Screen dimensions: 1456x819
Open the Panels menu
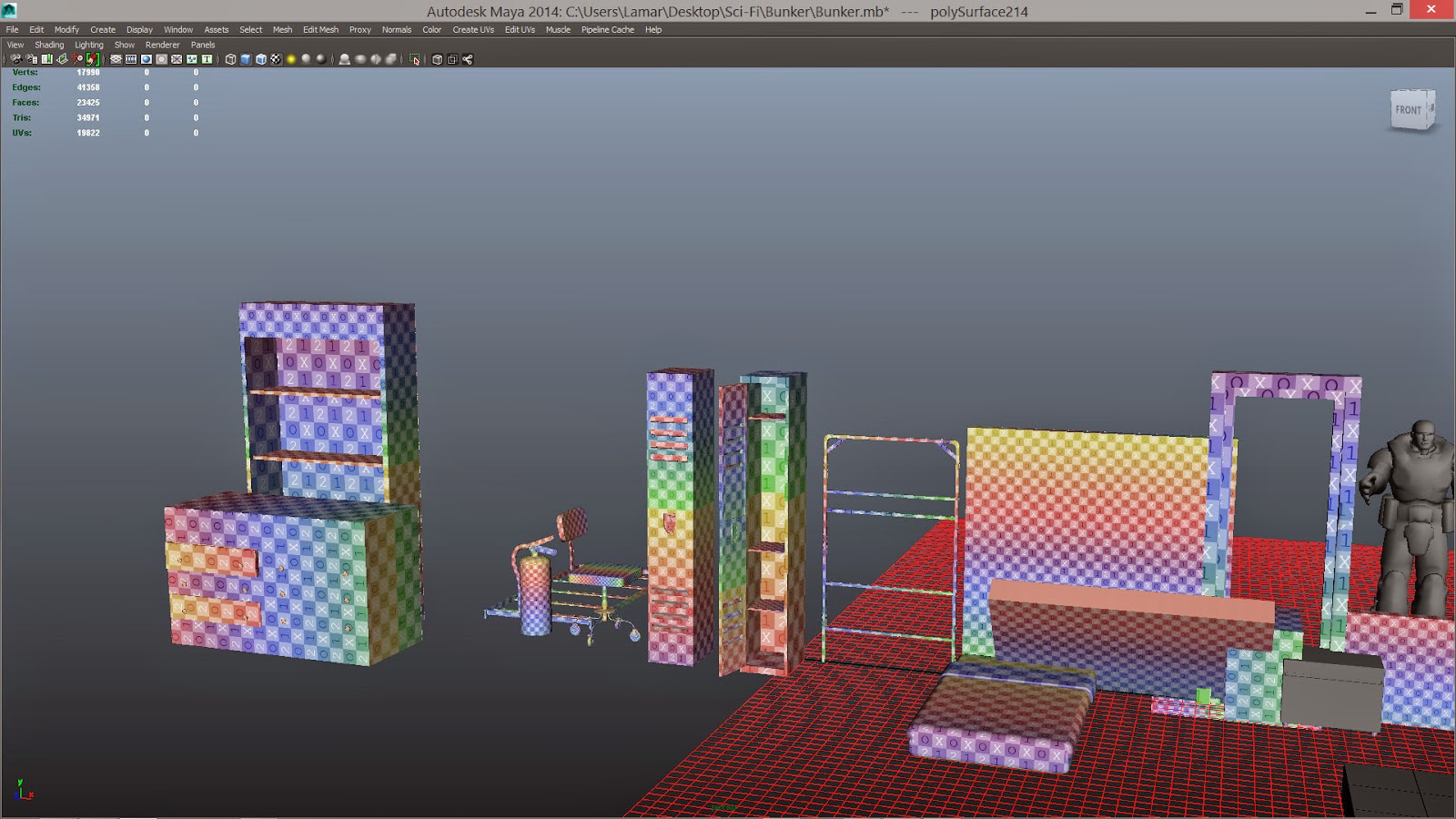[x=203, y=45]
